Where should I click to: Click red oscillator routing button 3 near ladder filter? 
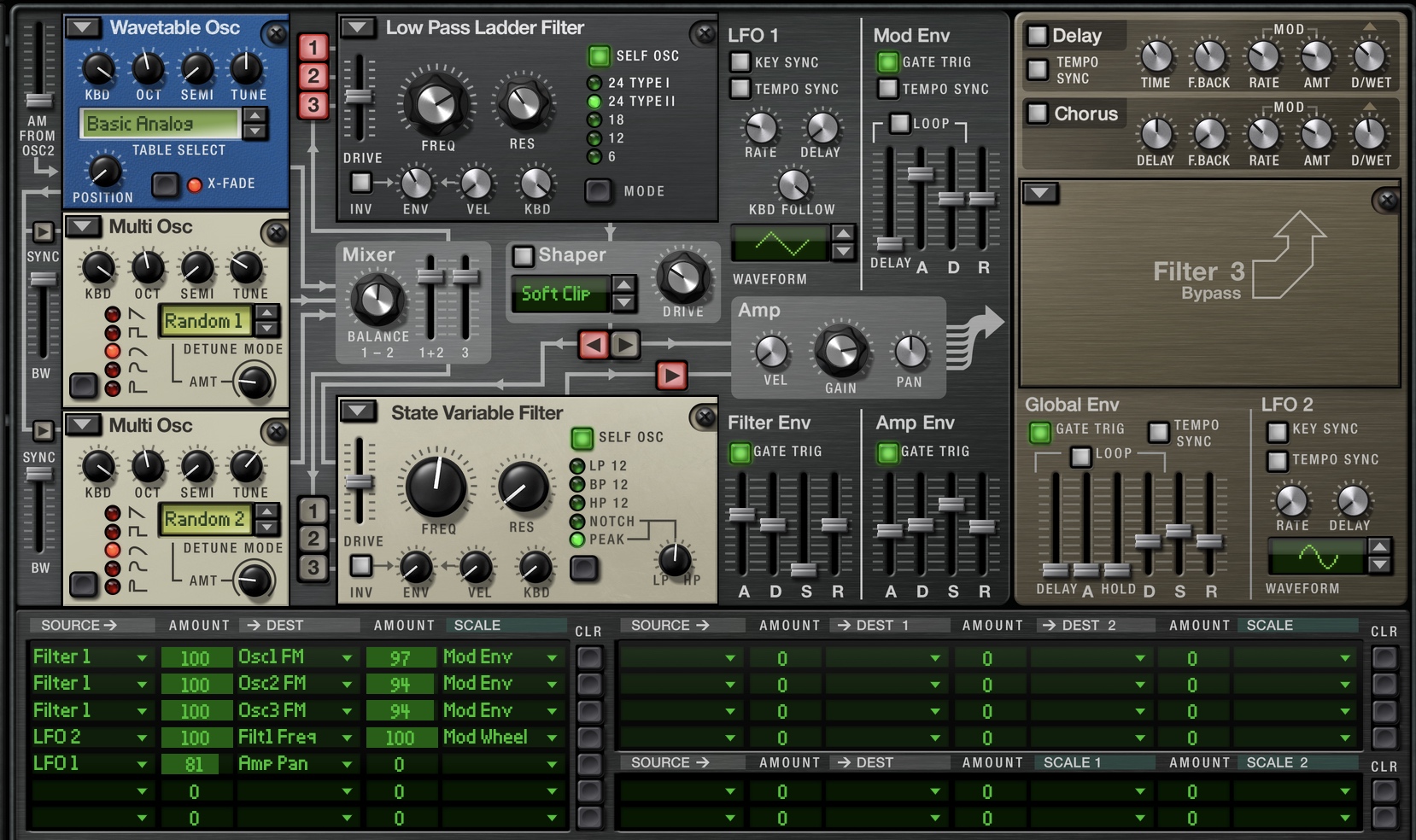click(313, 105)
